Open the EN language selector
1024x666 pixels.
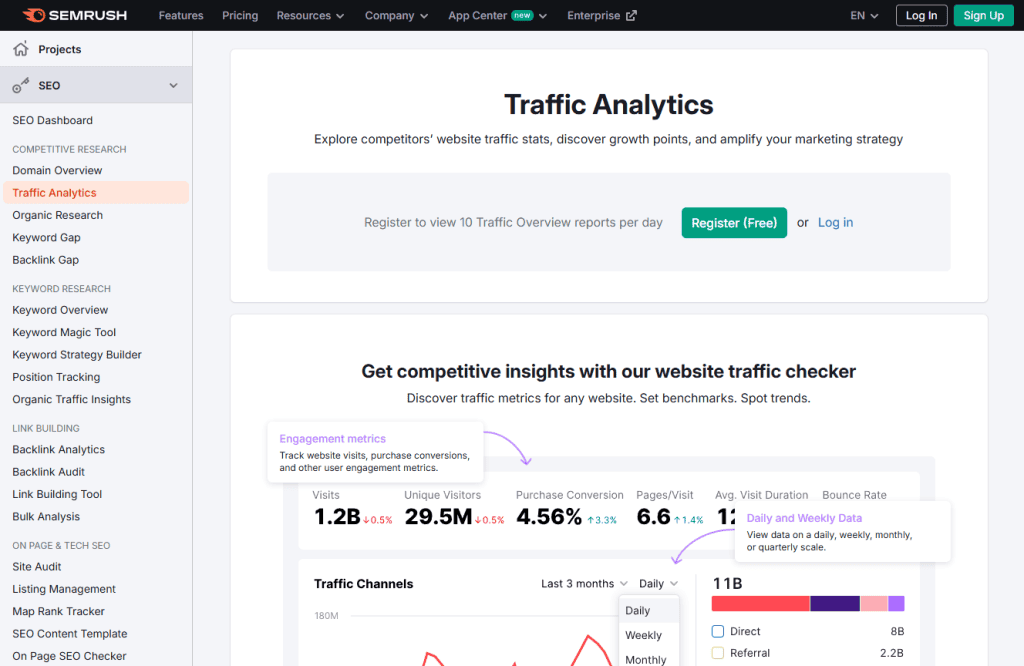[864, 16]
